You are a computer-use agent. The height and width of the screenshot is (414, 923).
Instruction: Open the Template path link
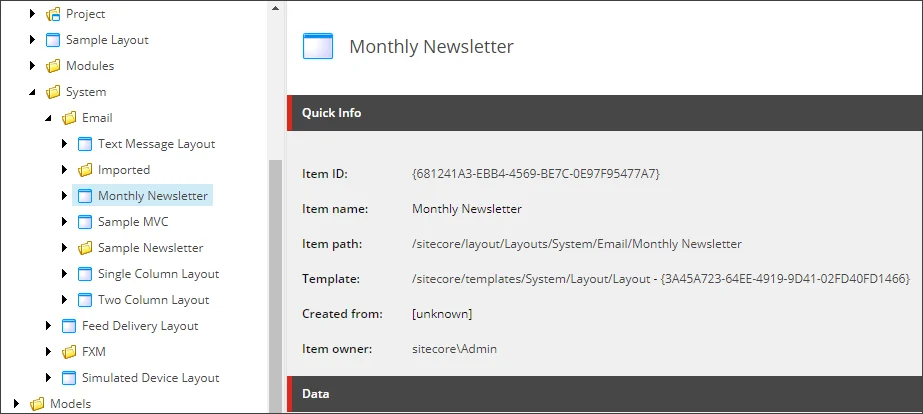661,279
